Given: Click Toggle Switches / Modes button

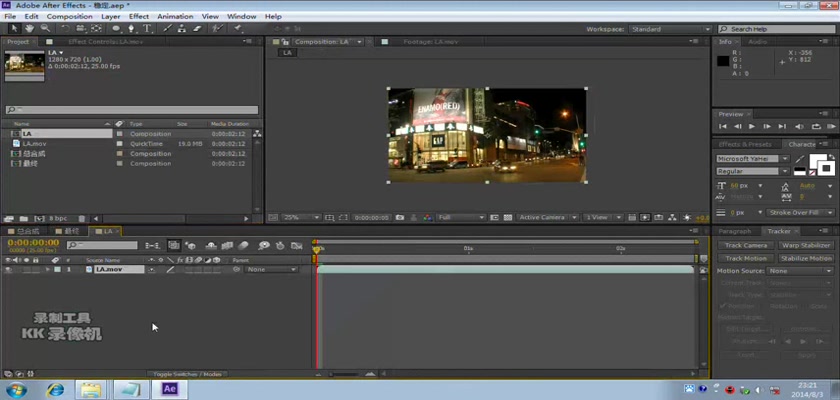Looking at the screenshot, I should [x=188, y=374].
